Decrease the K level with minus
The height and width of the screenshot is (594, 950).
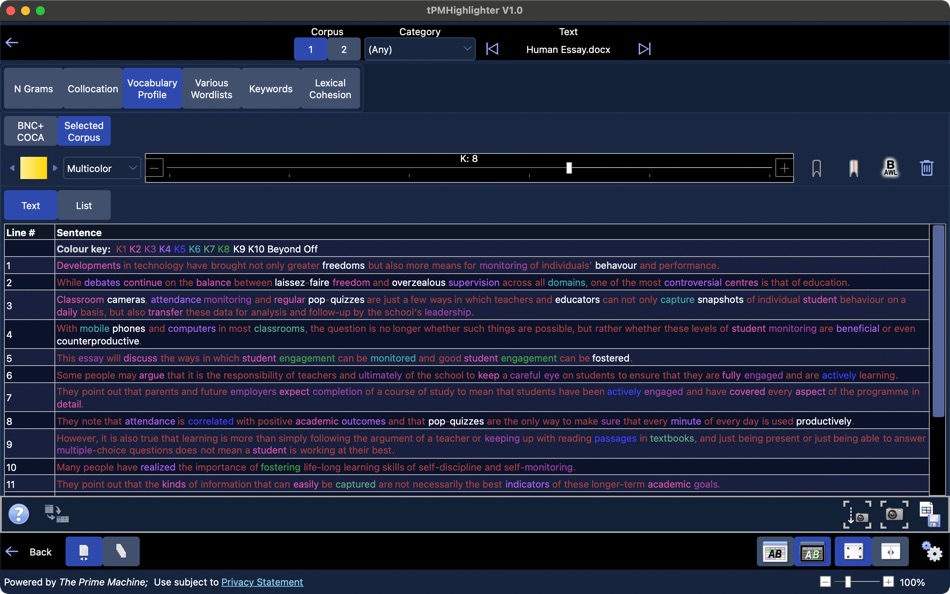[155, 168]
